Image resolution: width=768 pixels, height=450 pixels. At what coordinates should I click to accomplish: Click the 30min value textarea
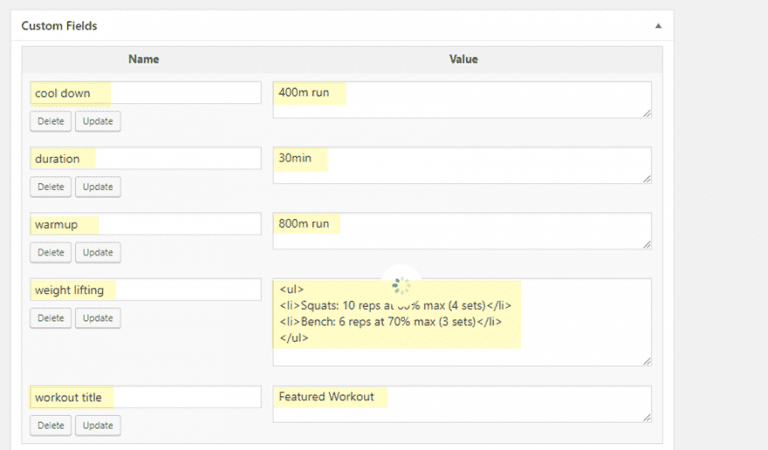(461, 165)
